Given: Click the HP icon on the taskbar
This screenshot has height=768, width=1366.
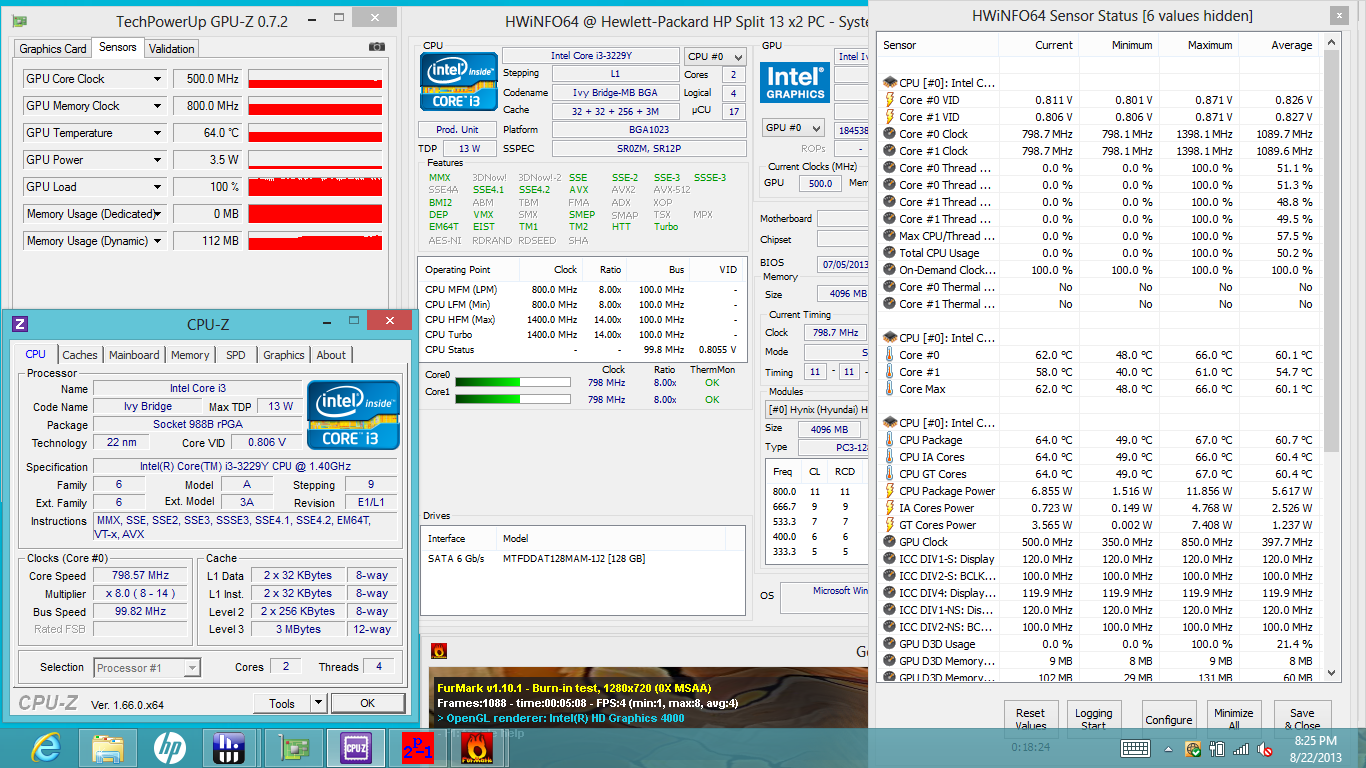Looking at the screenshot, I should click(x=169, y=747).
